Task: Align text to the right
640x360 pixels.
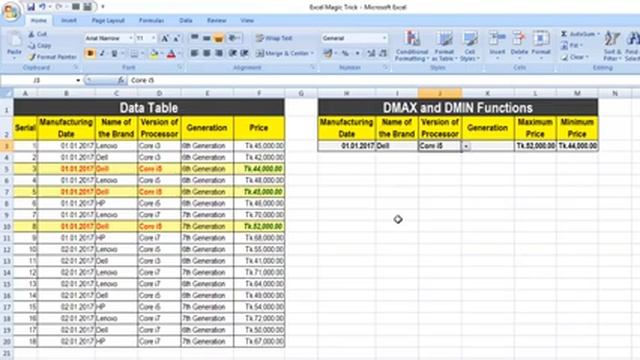Action: coord(219,53)
